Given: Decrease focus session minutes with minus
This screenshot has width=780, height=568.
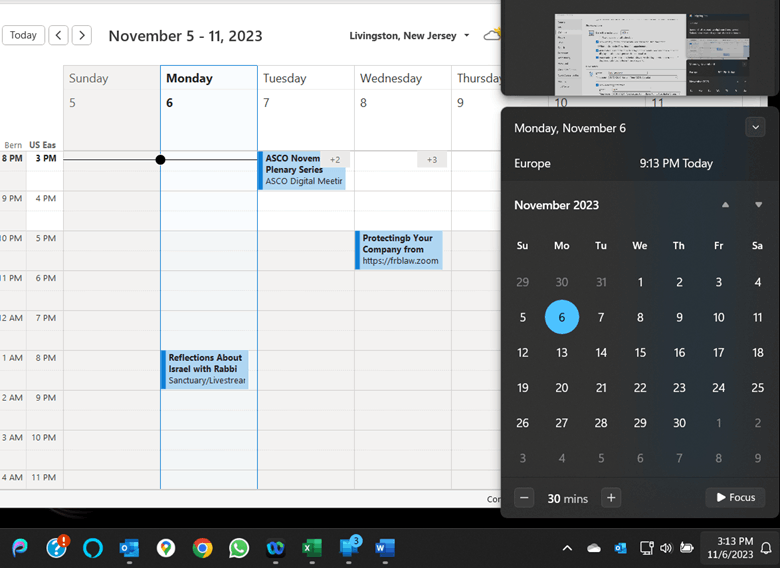Looking at the screenshot, I should coord(524,498).
